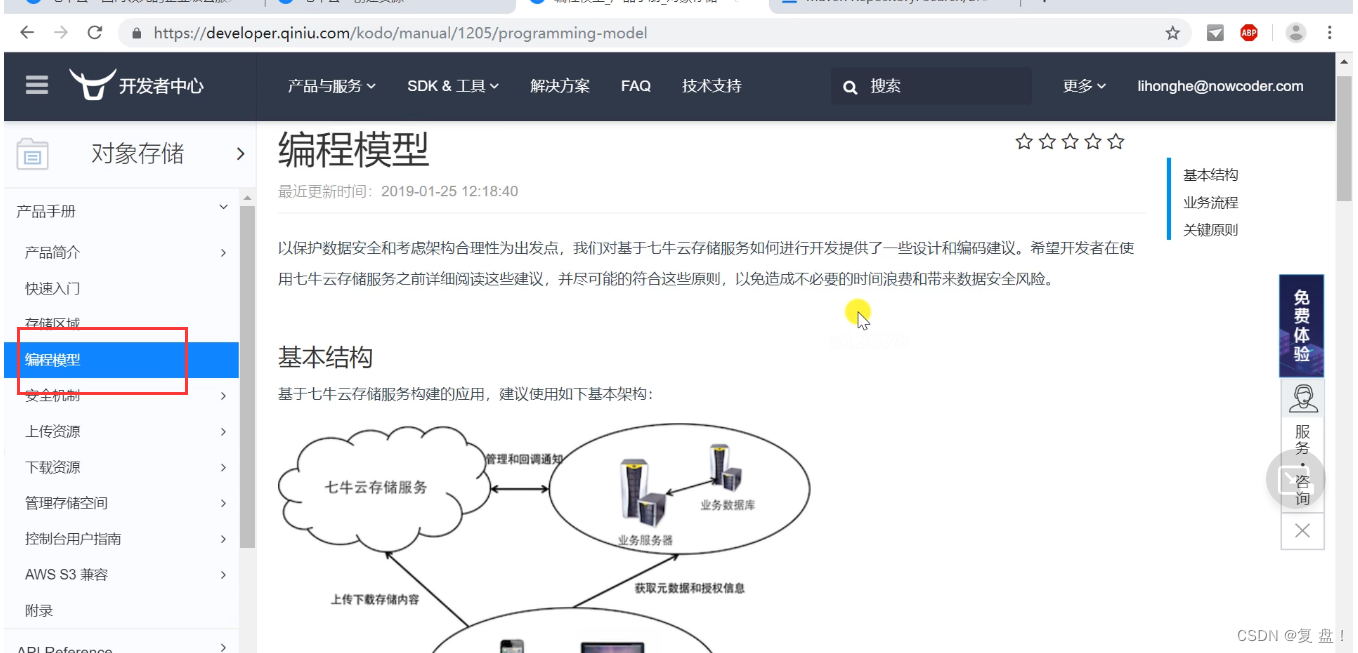The image size is (1358, 653).
Task: Expand the 产品简介 sidebar item
Action: pos(223,253)
